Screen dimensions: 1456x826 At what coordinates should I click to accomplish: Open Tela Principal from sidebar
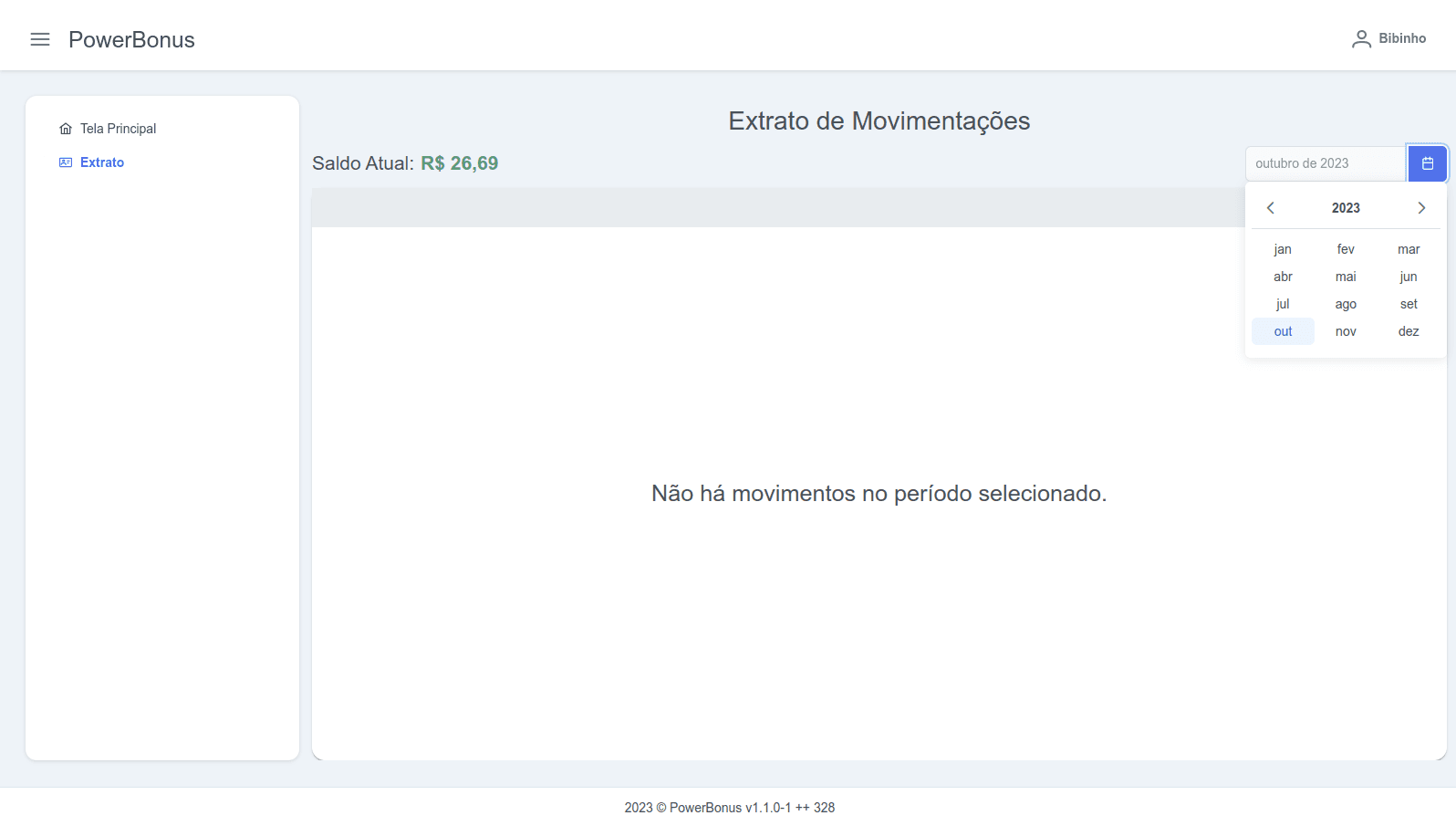[x=108, y=129]
